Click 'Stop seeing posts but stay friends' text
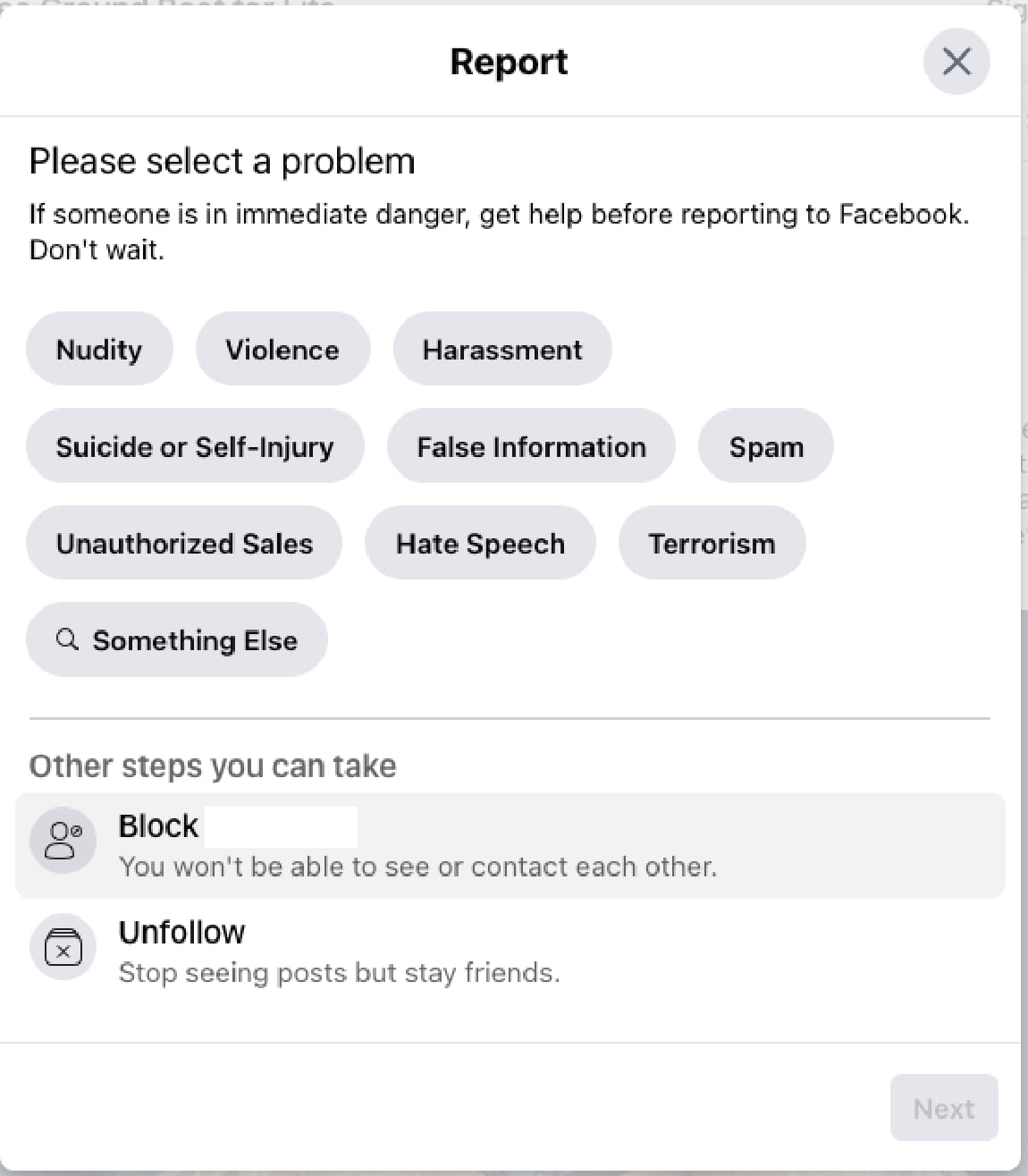 click(339, 973)
